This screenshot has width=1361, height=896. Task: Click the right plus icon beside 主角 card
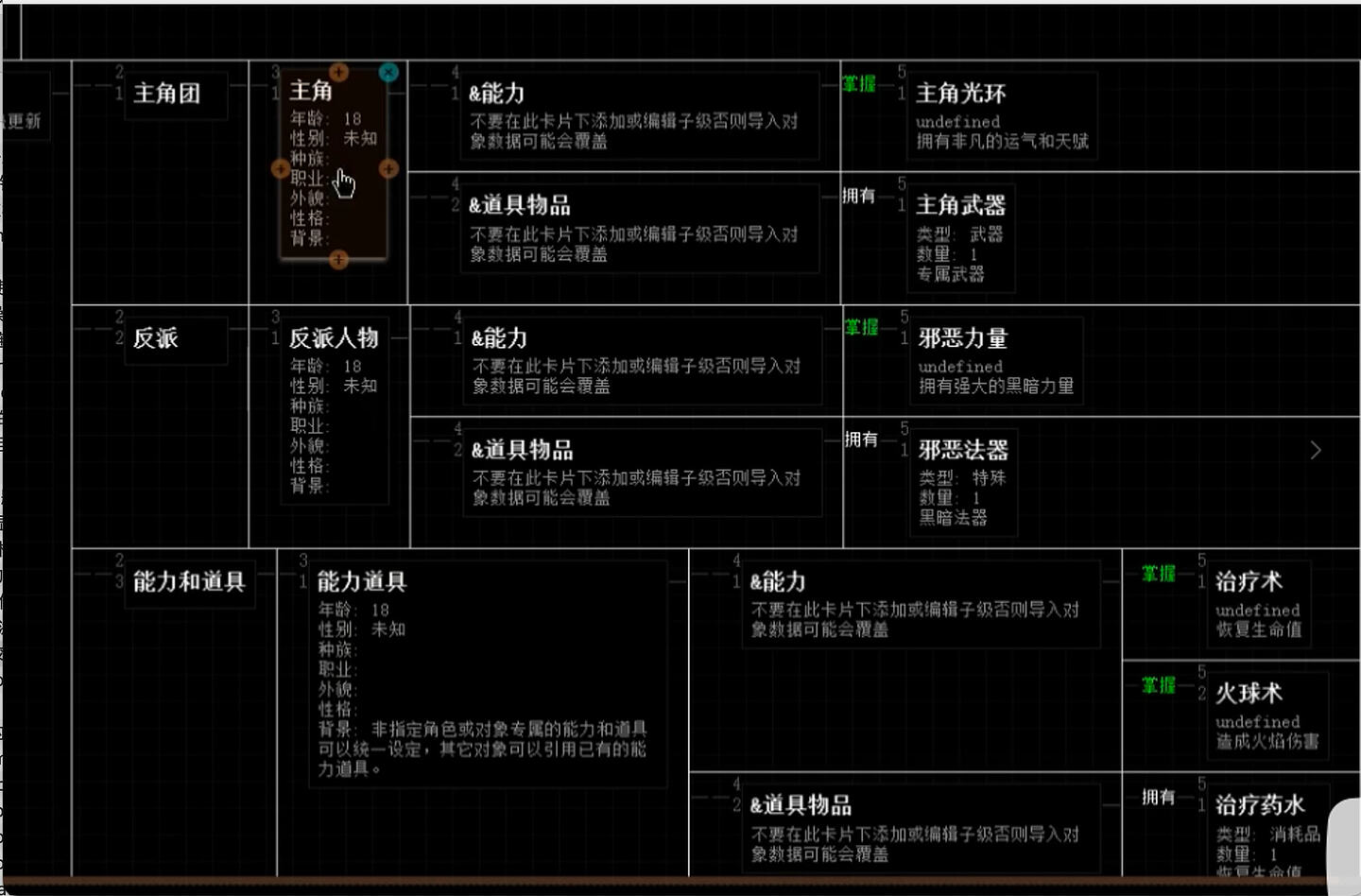[x=388, y=169]
